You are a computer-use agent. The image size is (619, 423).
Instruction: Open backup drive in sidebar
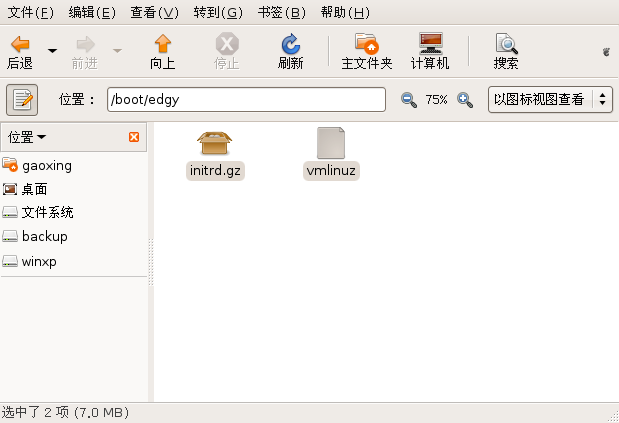pyautogui.click(x=35, y=236)
